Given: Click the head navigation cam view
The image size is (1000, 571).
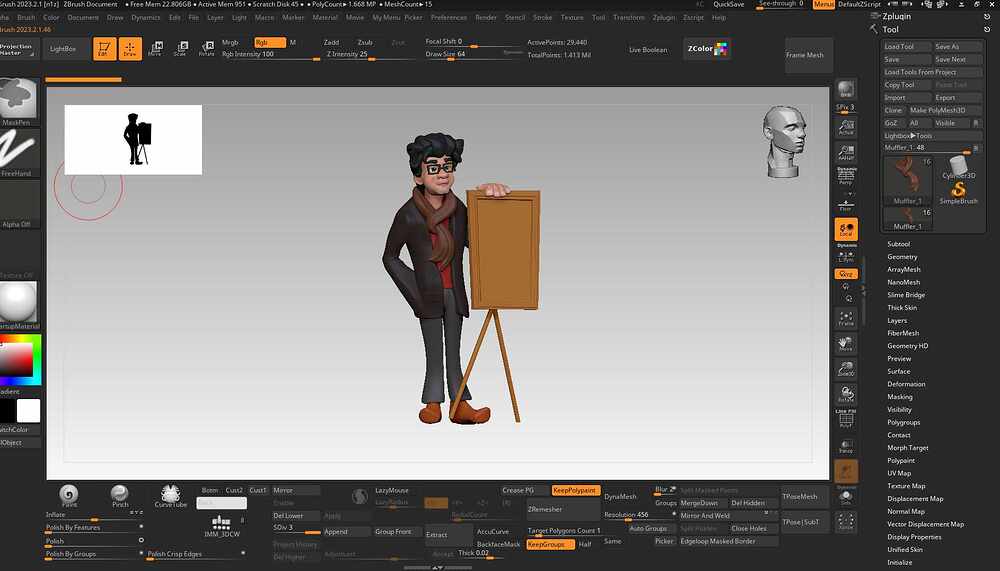Looking at the screenshot, I should (x=784, y=142).
